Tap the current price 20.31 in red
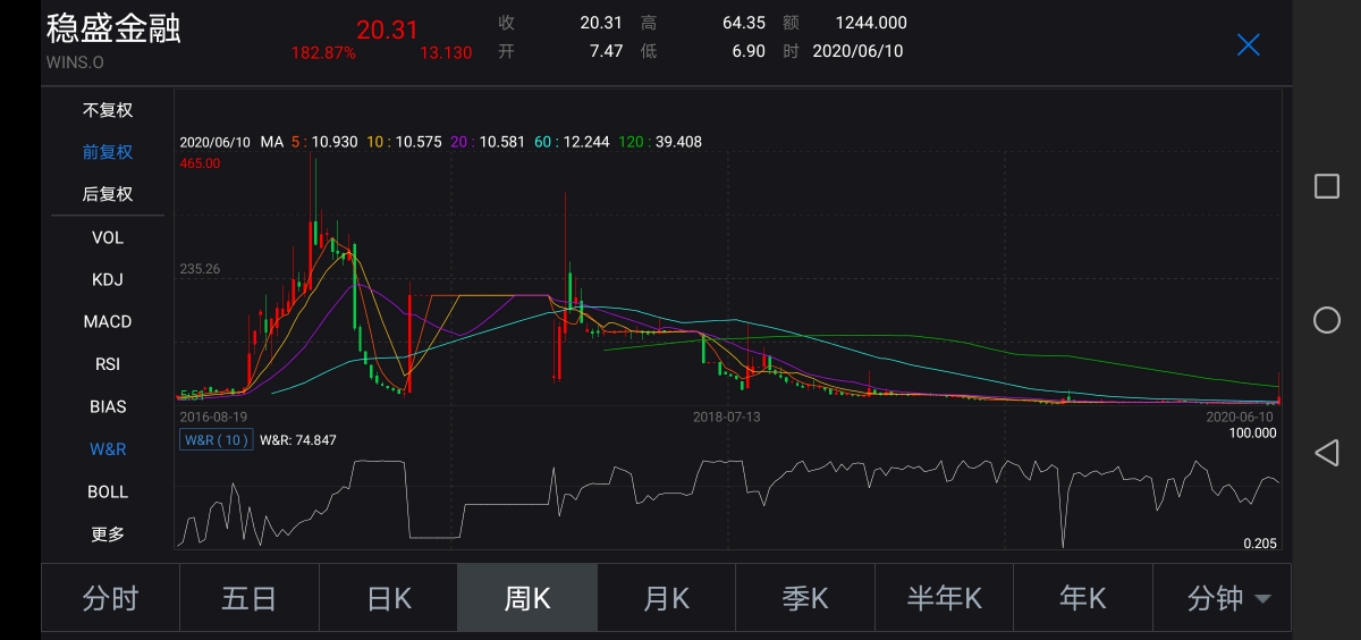Screen dimensions: 1361x640 [x=387, y=30]
